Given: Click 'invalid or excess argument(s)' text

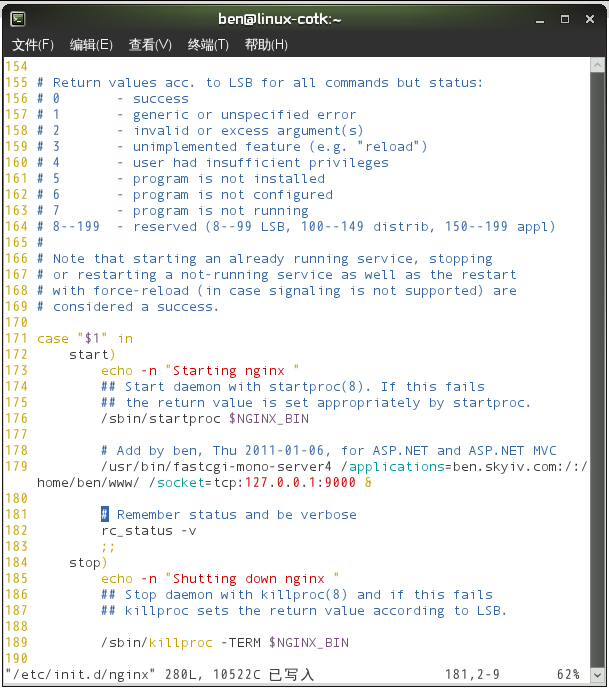Looking at the screenshot, I should click(248, 131).
